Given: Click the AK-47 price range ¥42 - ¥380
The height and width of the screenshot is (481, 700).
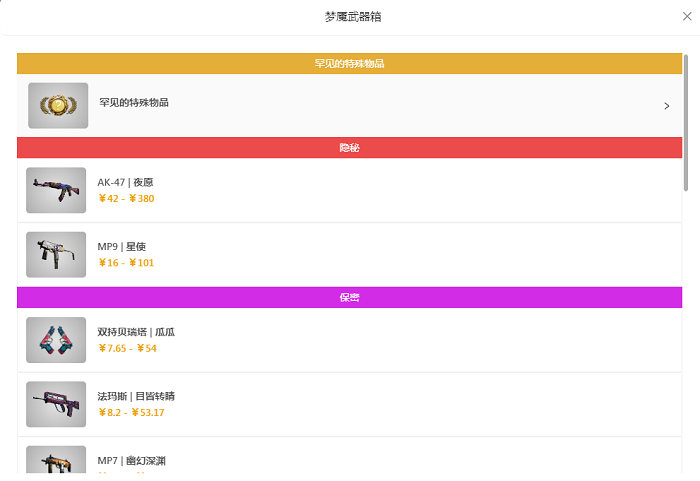Looking at the screenshot, I should tap(126, 198).
